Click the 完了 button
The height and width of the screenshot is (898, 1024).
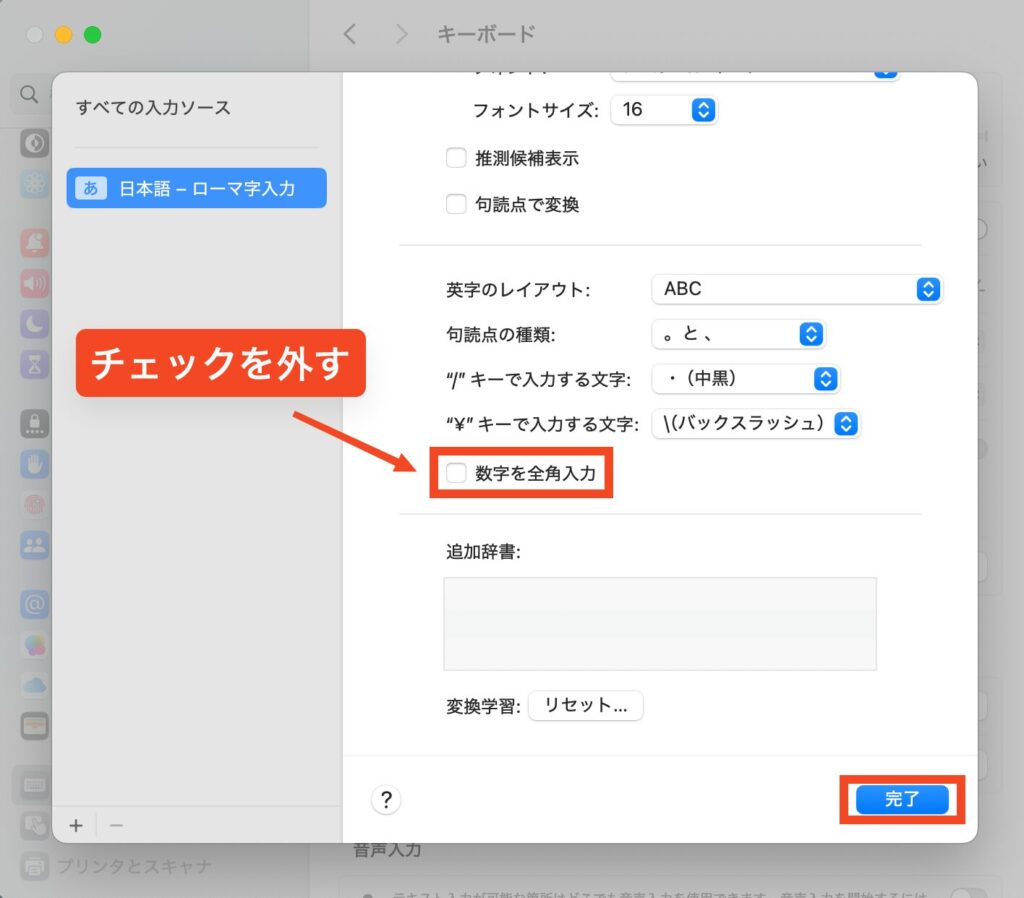coord(902,799)
